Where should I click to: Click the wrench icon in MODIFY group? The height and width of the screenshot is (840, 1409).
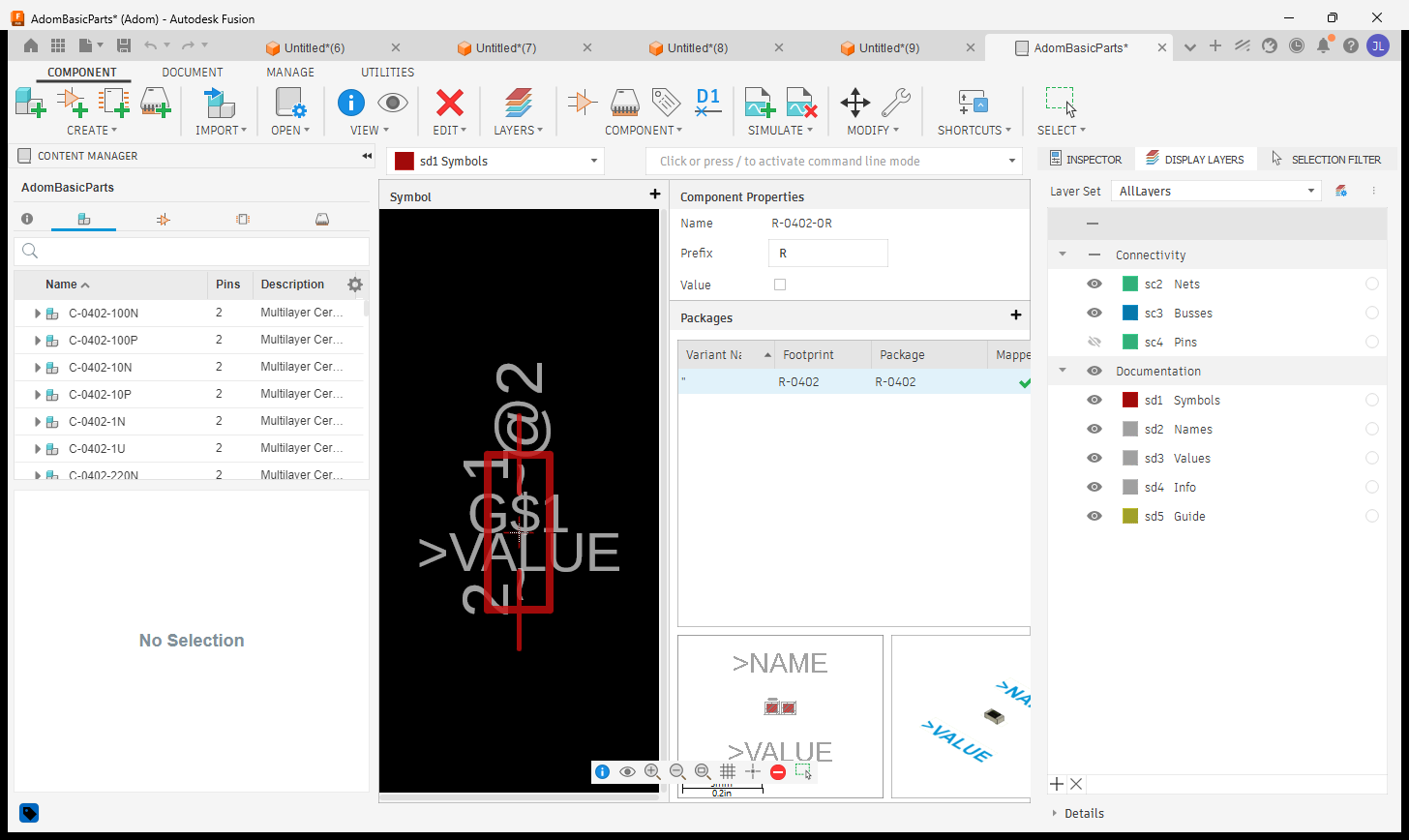[895, 102]
